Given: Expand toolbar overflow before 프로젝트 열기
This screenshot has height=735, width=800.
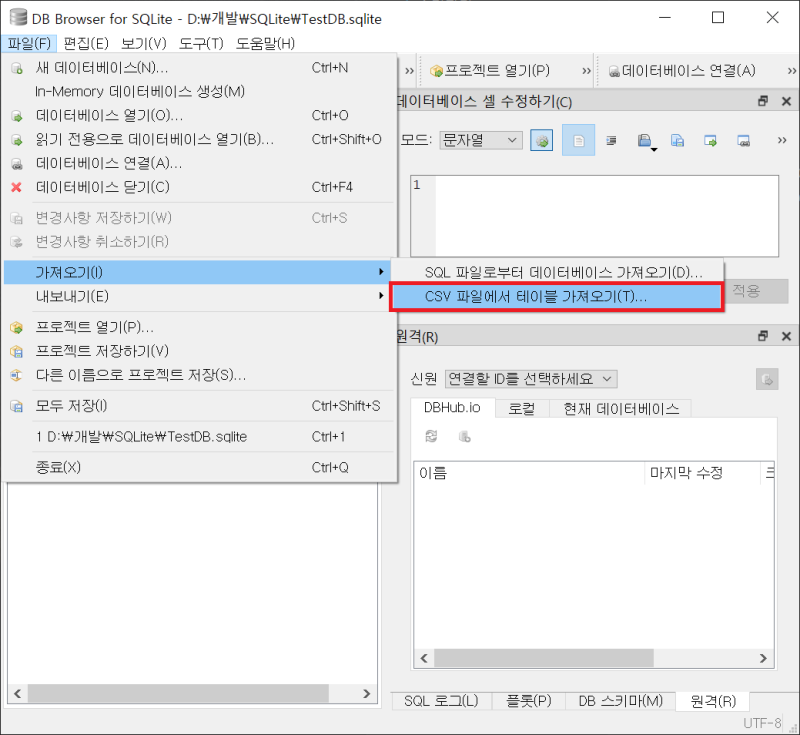Looking at the screenshot, I should [409, 70].
